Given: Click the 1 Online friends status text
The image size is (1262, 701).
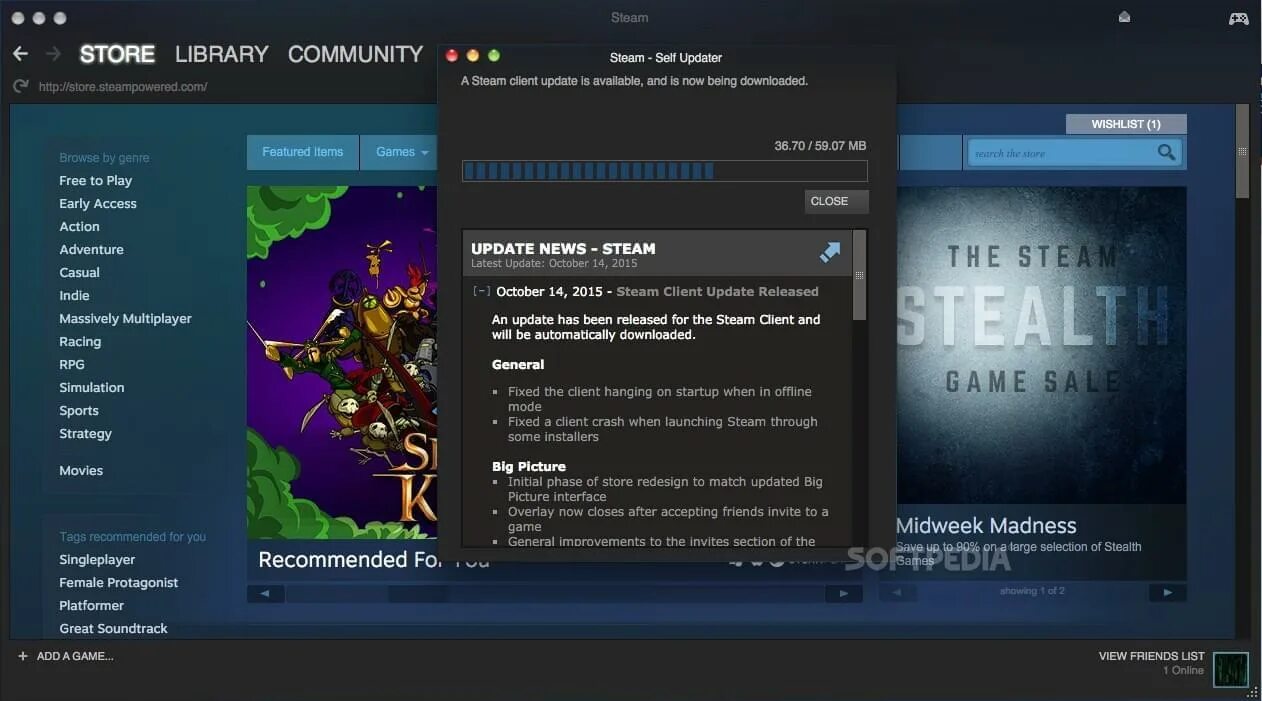Looking at the screenshot, I should [x=1183, y=671].
